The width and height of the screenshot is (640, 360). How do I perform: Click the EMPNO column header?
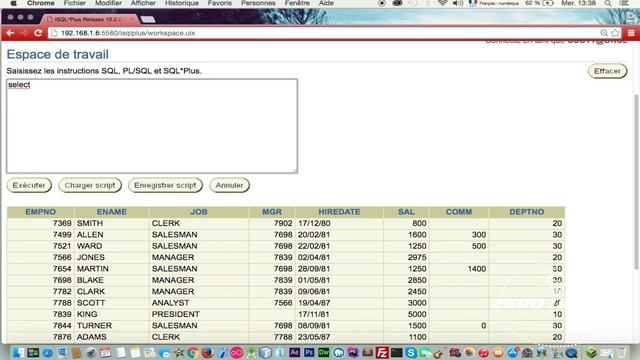pyautogui.click(x=40, y=212)
